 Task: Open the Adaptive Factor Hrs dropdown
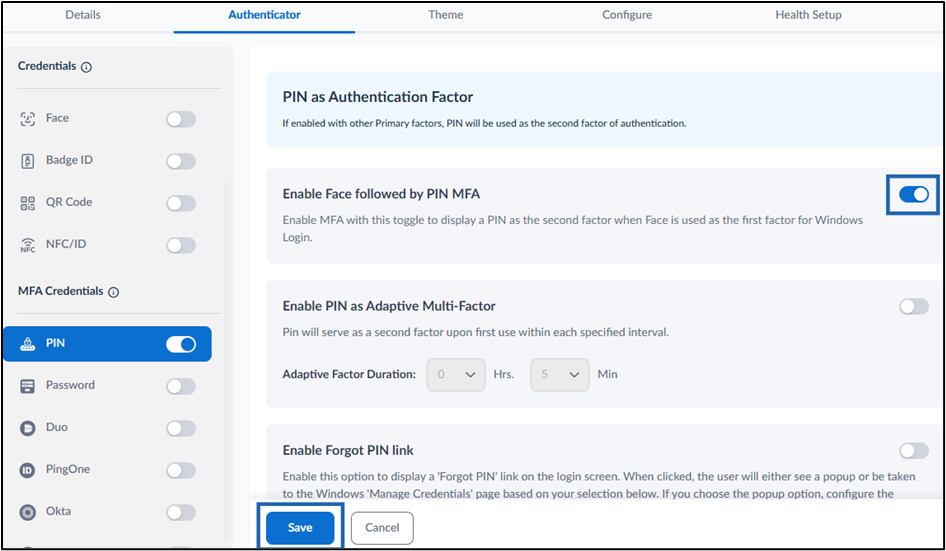(456, 375)
